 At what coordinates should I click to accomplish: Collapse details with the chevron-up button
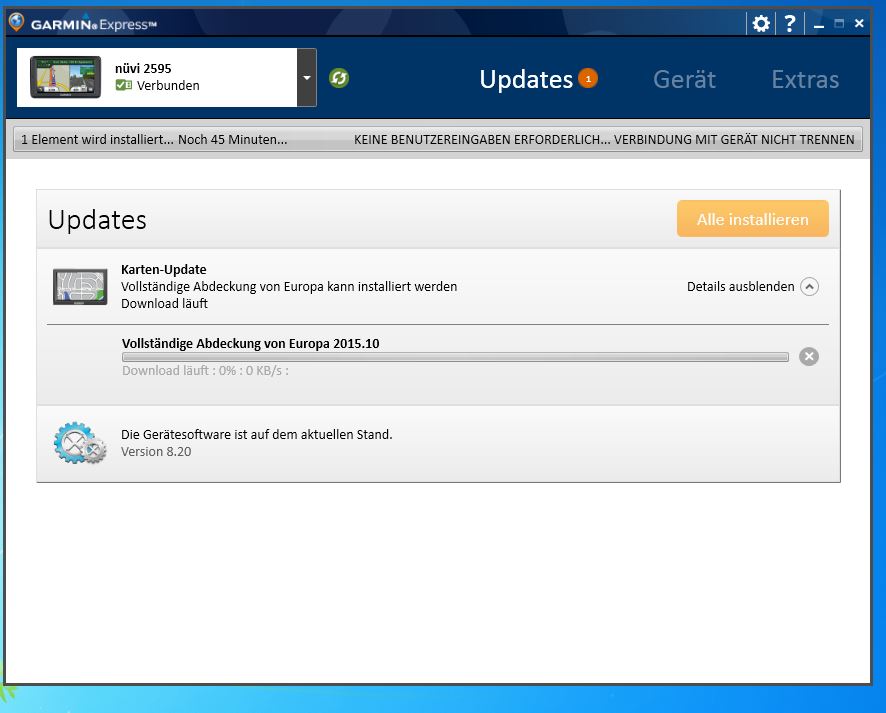(810, 287)
